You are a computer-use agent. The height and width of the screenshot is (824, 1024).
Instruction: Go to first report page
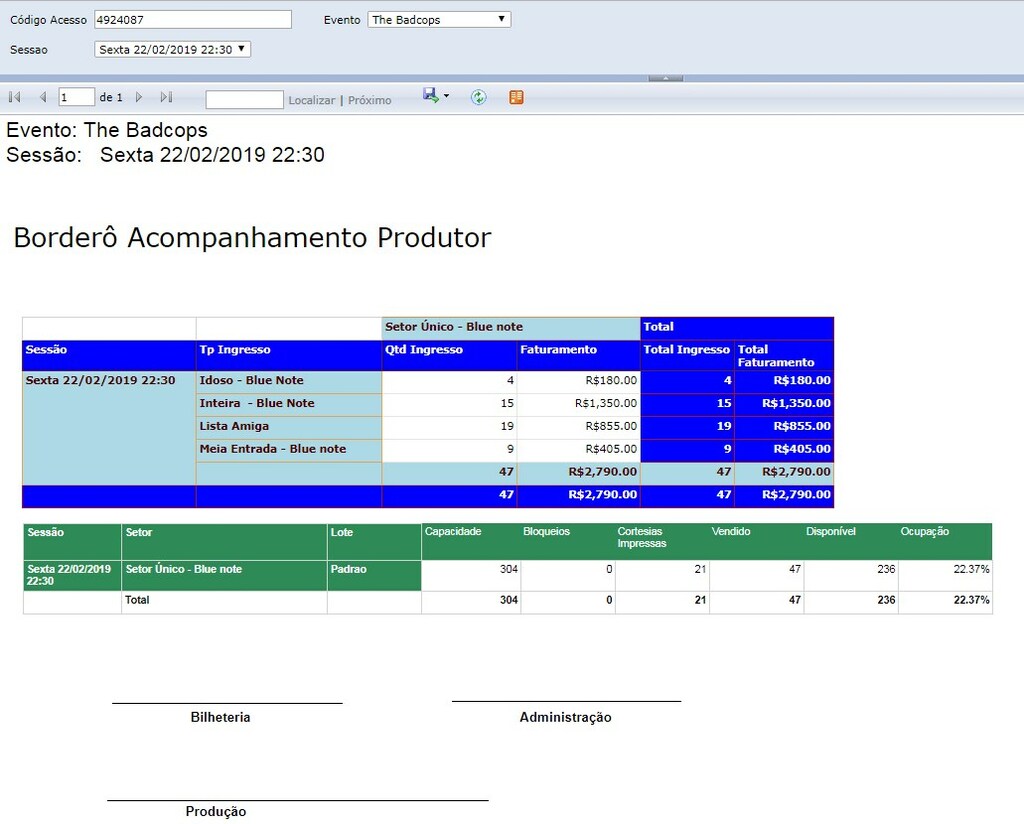point(15,97)
